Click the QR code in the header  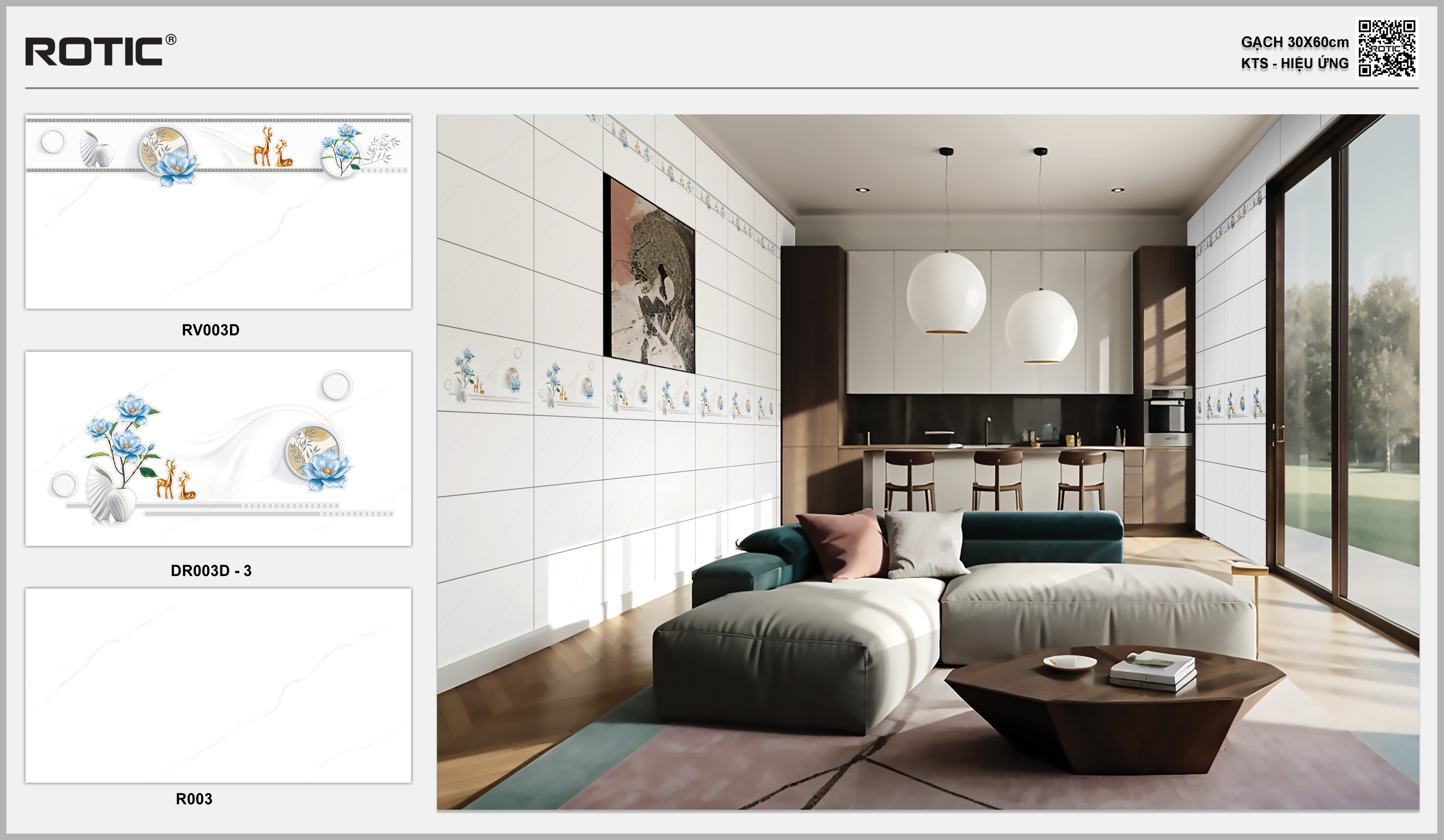tap(1387, 48)
